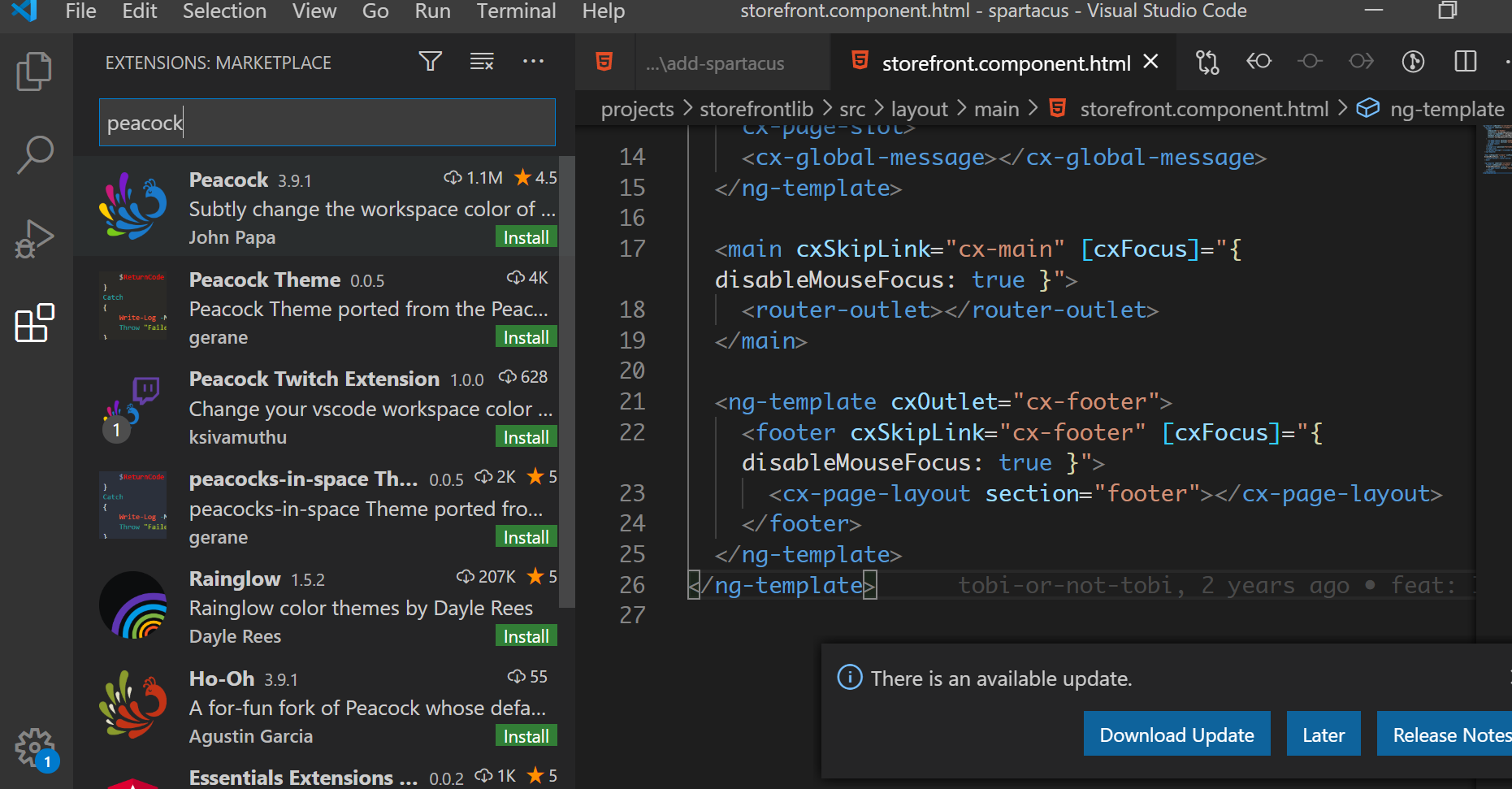Image resolution: width=1512 pixels, height=789 pixels.
Task: Click the Peacock Twitch Extension logo
Action: [132, 409]
